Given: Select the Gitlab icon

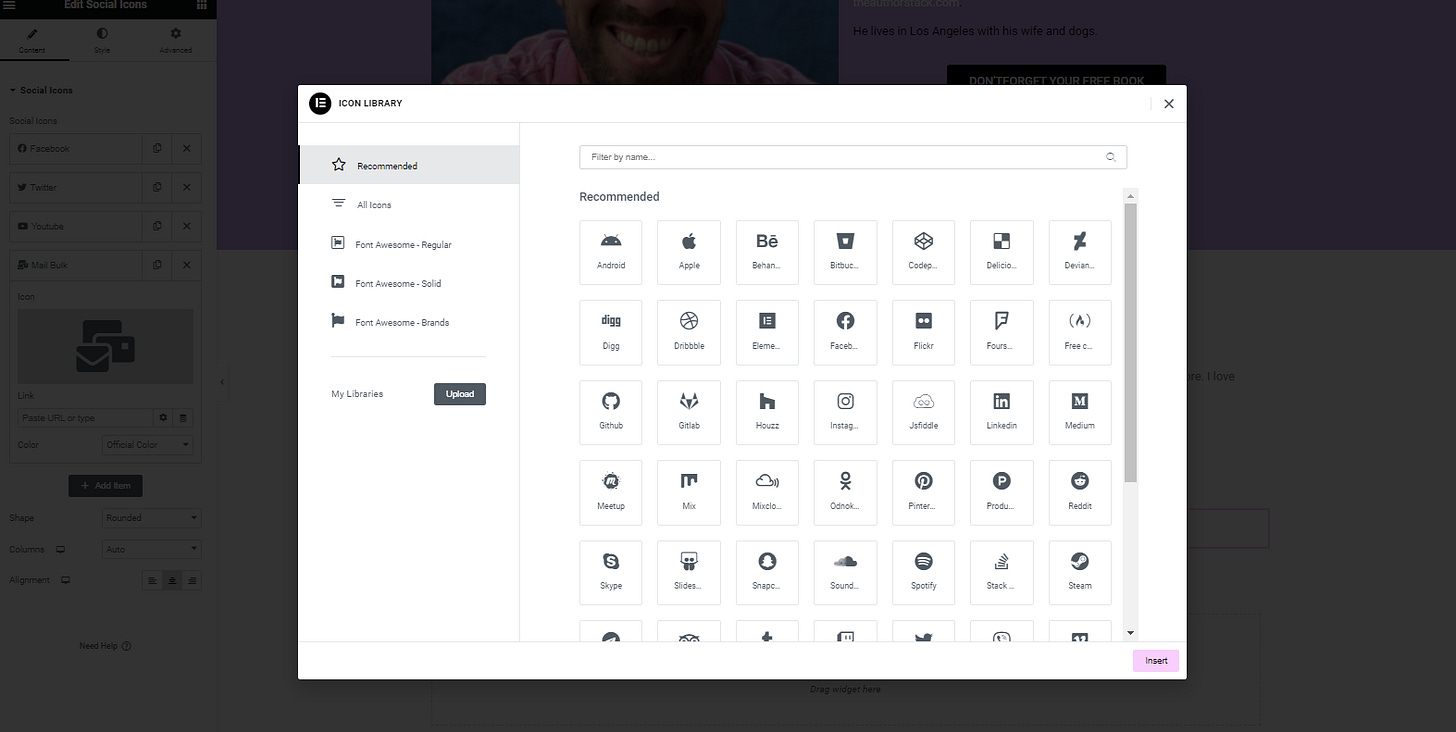Looking at the screenshot, I should [689, 412].
